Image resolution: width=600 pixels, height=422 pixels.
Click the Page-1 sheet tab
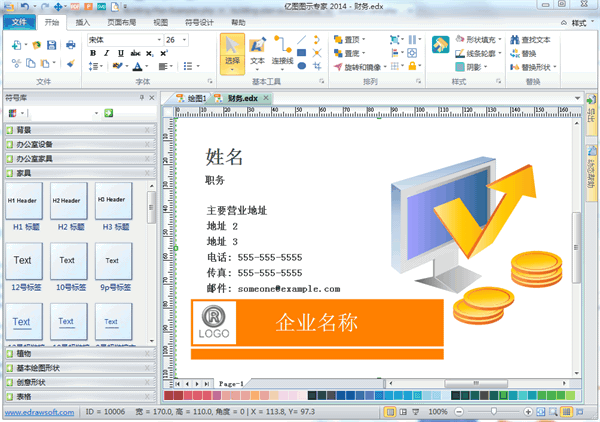click(x=231, y=383)
